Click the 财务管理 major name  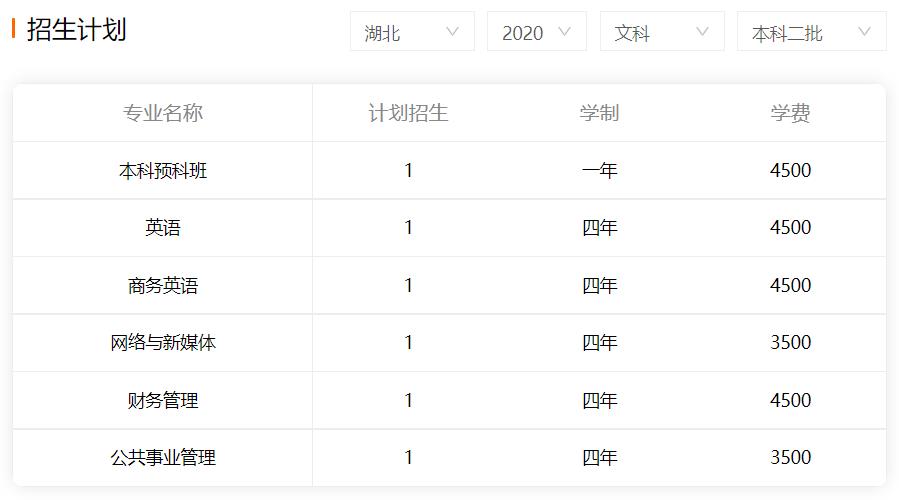pos(163,400)
